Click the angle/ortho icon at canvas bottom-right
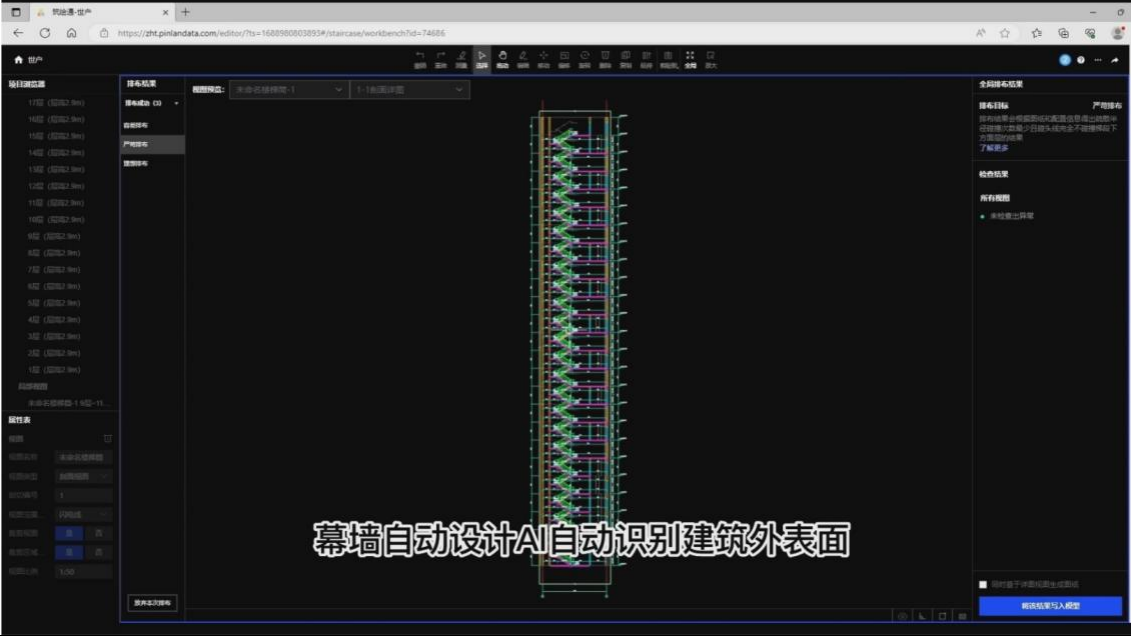The image size is (1131, 636). pos(922,616)
